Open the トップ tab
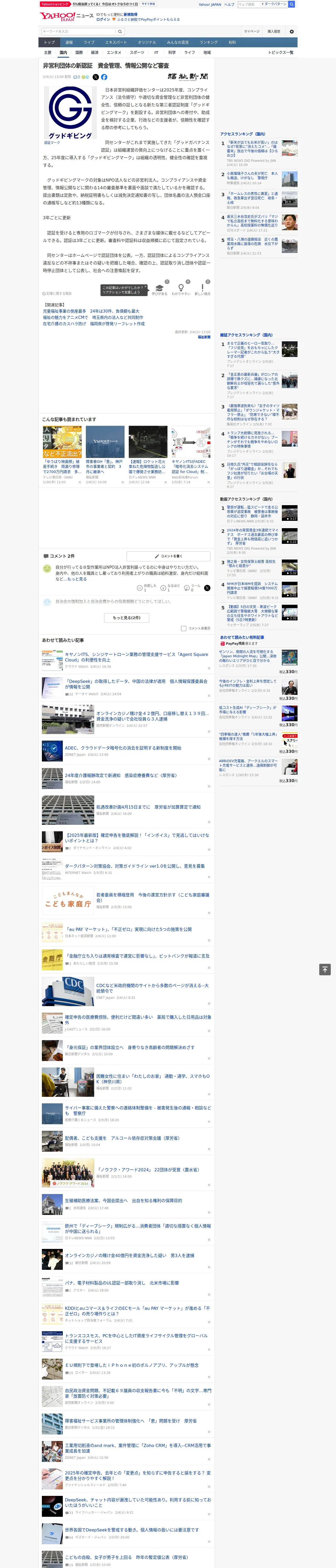336x1568 pixels. pyautogui.click(x=49, y=43)
